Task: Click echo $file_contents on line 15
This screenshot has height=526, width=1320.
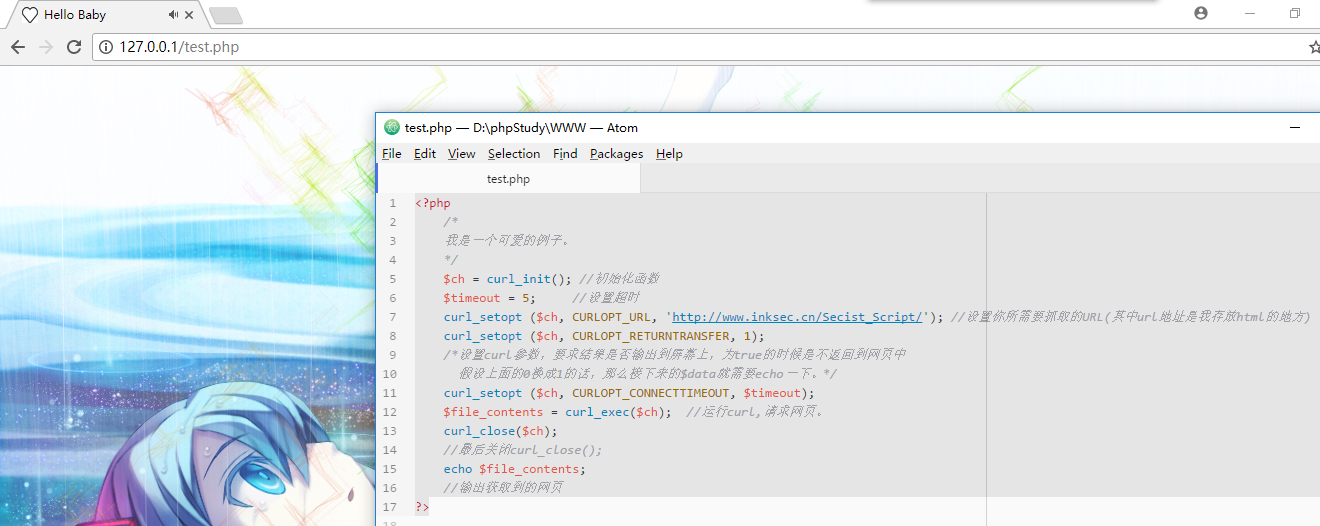Action: click(x=512, y=469)
